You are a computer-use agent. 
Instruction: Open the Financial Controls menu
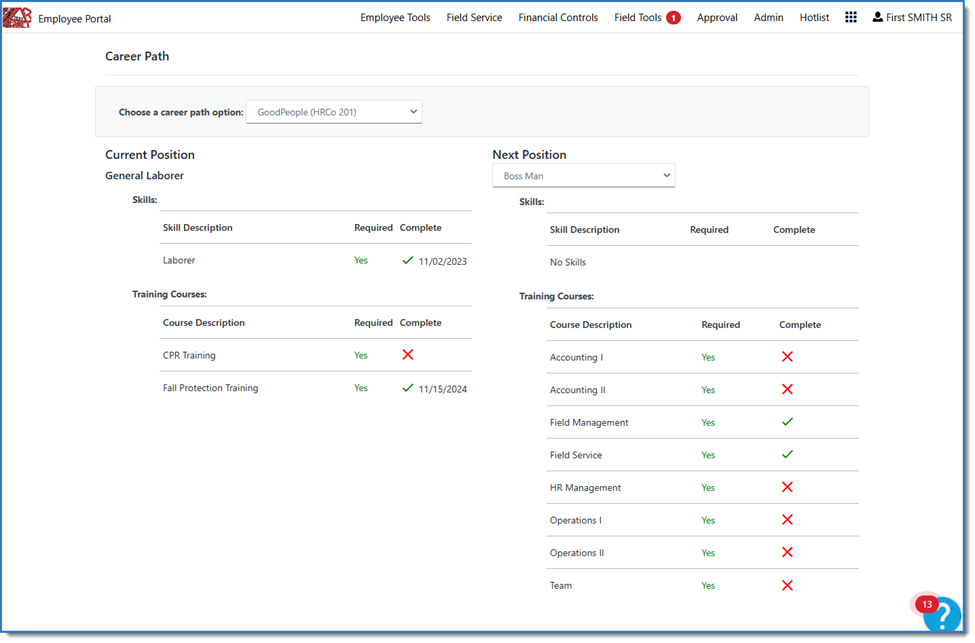[x=558, y=18]
